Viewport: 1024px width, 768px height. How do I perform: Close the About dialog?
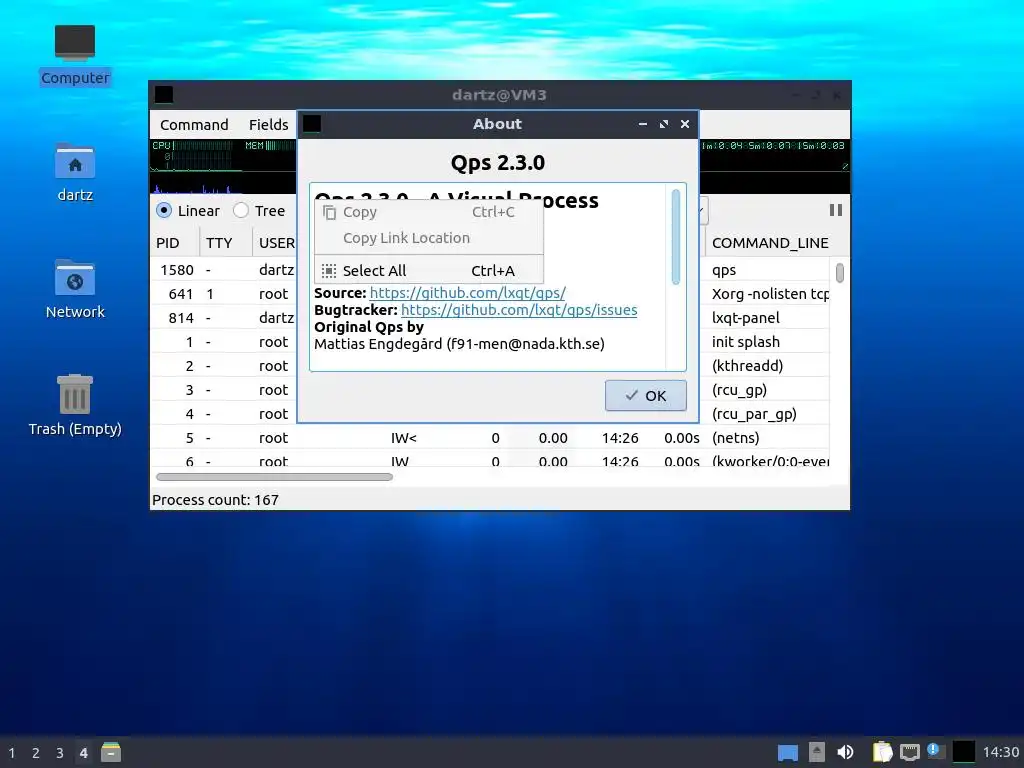[x=685, y=124]
